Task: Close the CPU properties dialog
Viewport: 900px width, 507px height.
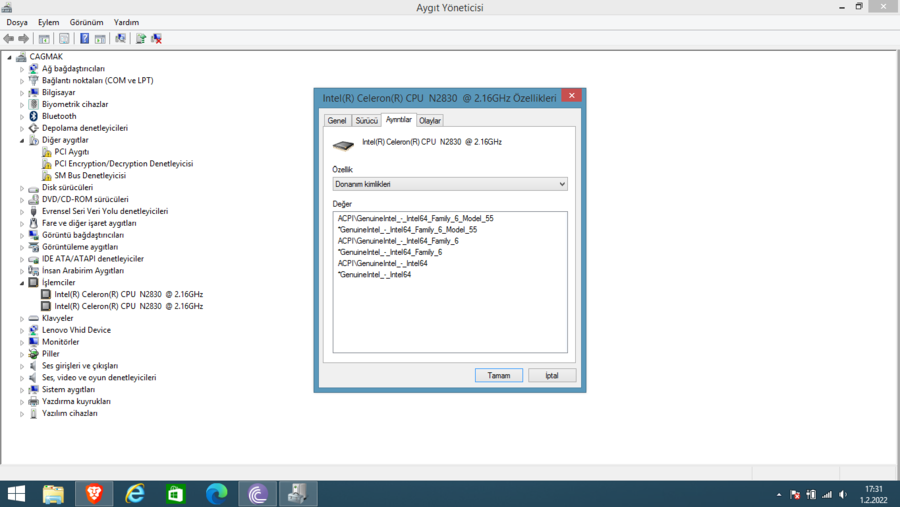Action: 572,96
